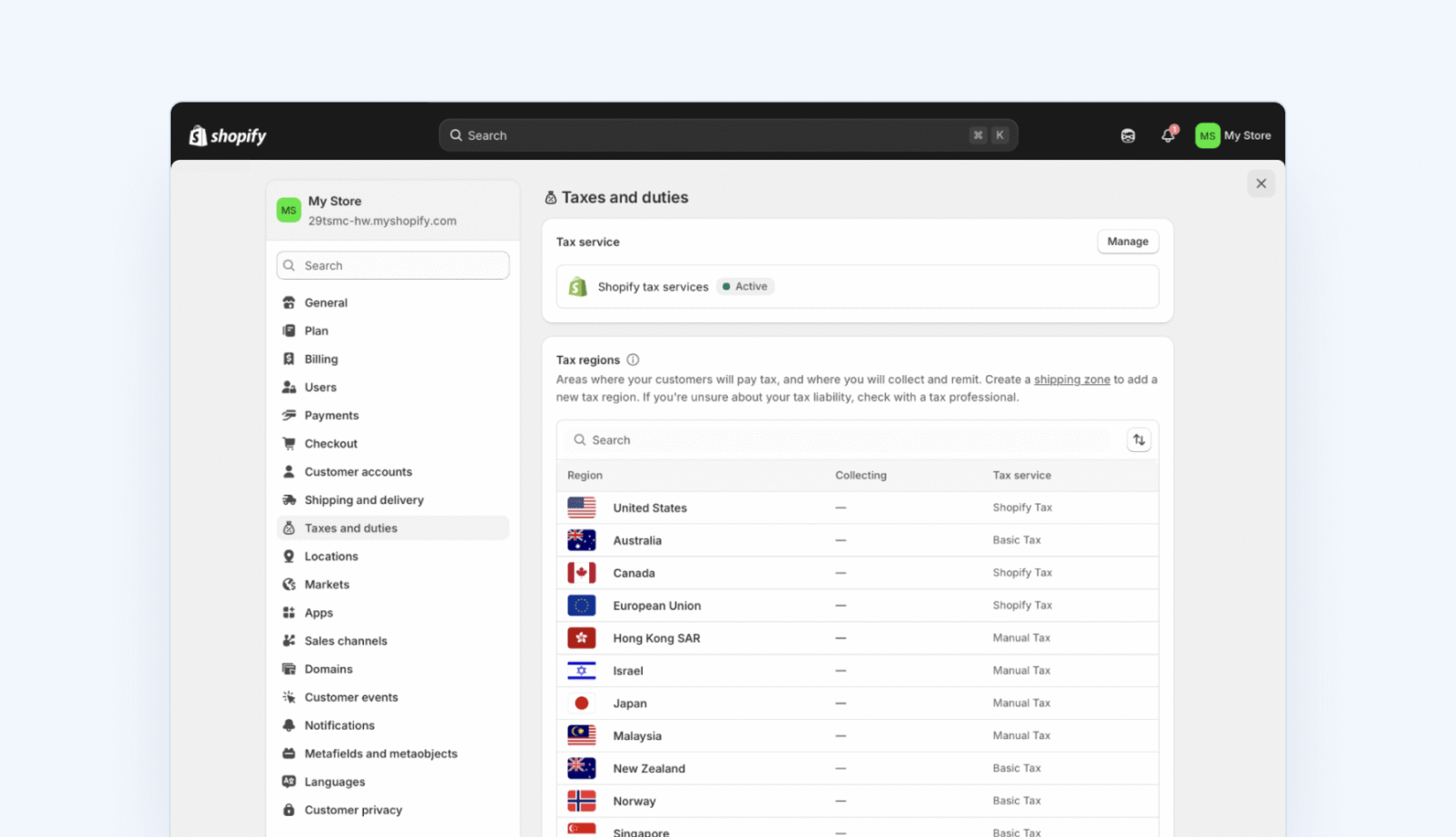Select Taxes and duties in settings menu
The width and height of the screenshot is (1456, 837).
click(392, 527)
